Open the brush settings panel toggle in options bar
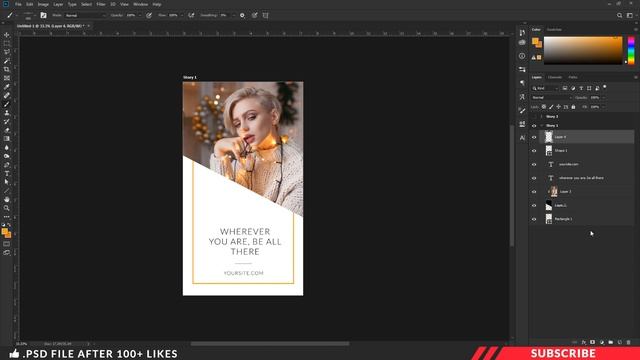 [43, 15]
